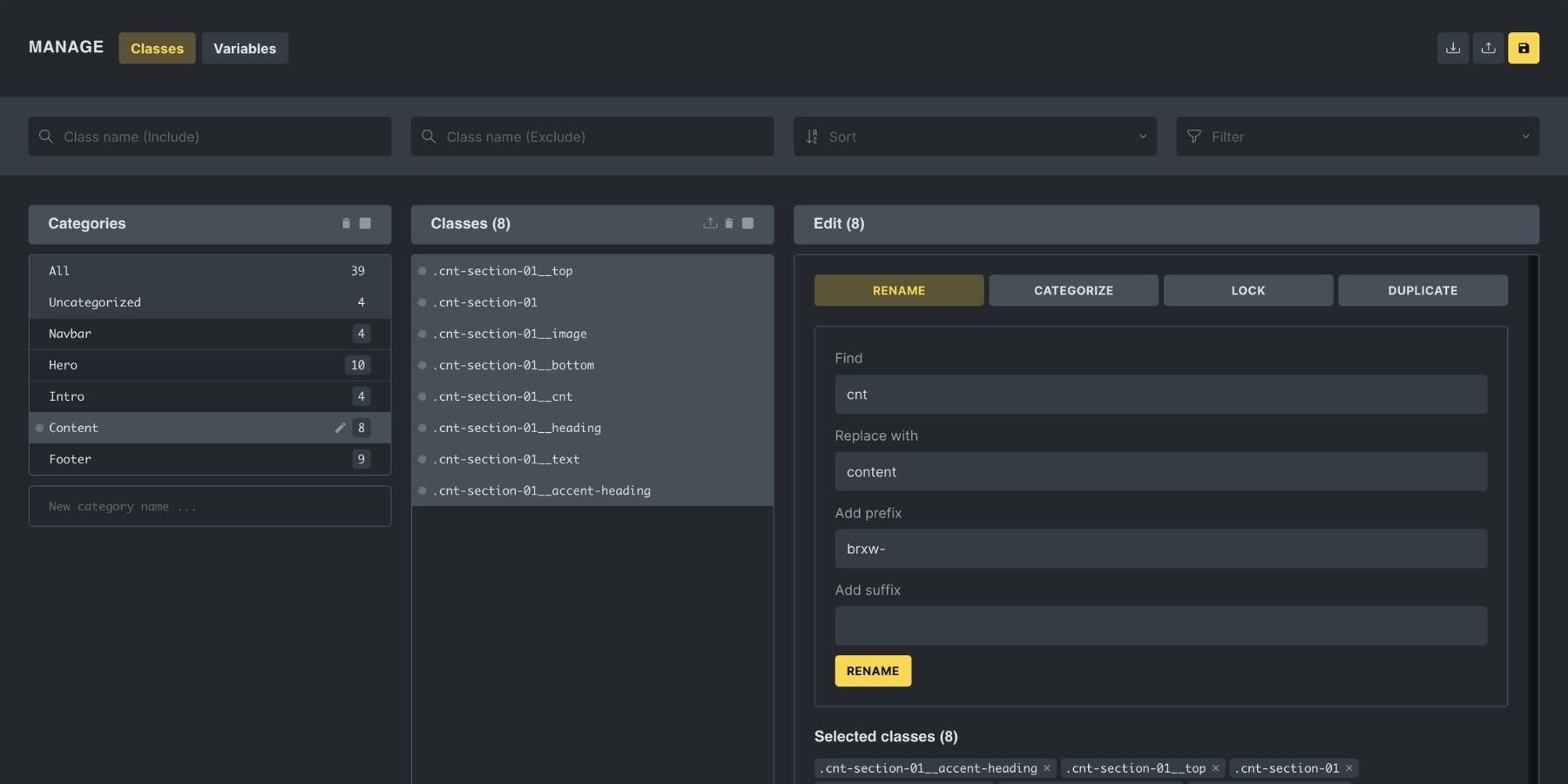This screenshot has width=1568, height=784.
Task: Click the Add prefix field
Action: pyautogui.click(x=1160, y=549)
